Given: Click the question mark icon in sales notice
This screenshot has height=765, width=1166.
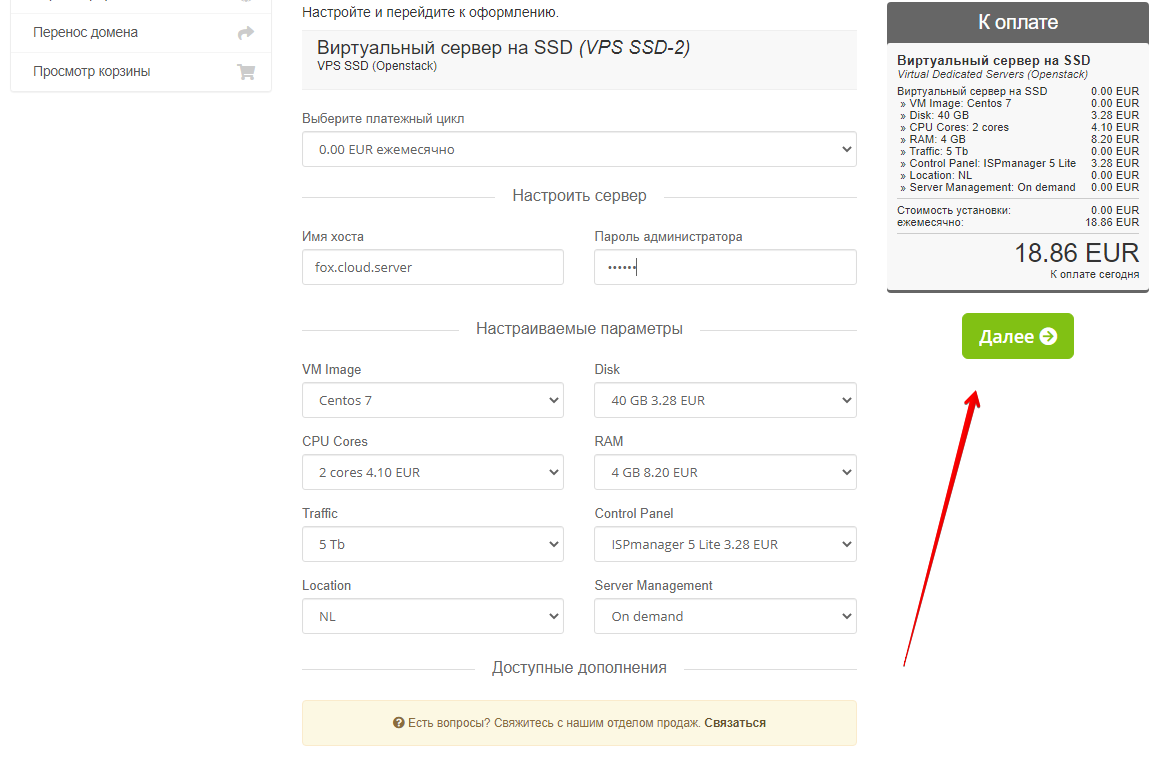Looking at the screenshot, I should [x=399, y=723].
